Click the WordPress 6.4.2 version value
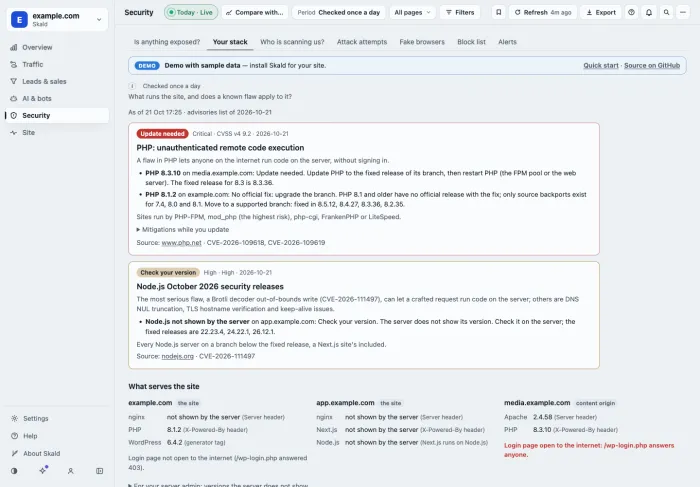The width and height of the screenshot is (700, 487). (x=175, y=442)
